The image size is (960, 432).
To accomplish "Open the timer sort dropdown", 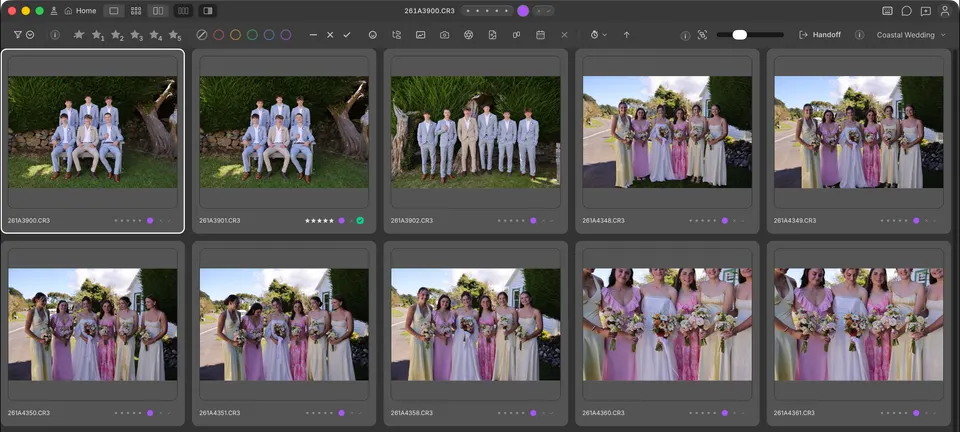I will pyautogui.click(x=598, y=35).
